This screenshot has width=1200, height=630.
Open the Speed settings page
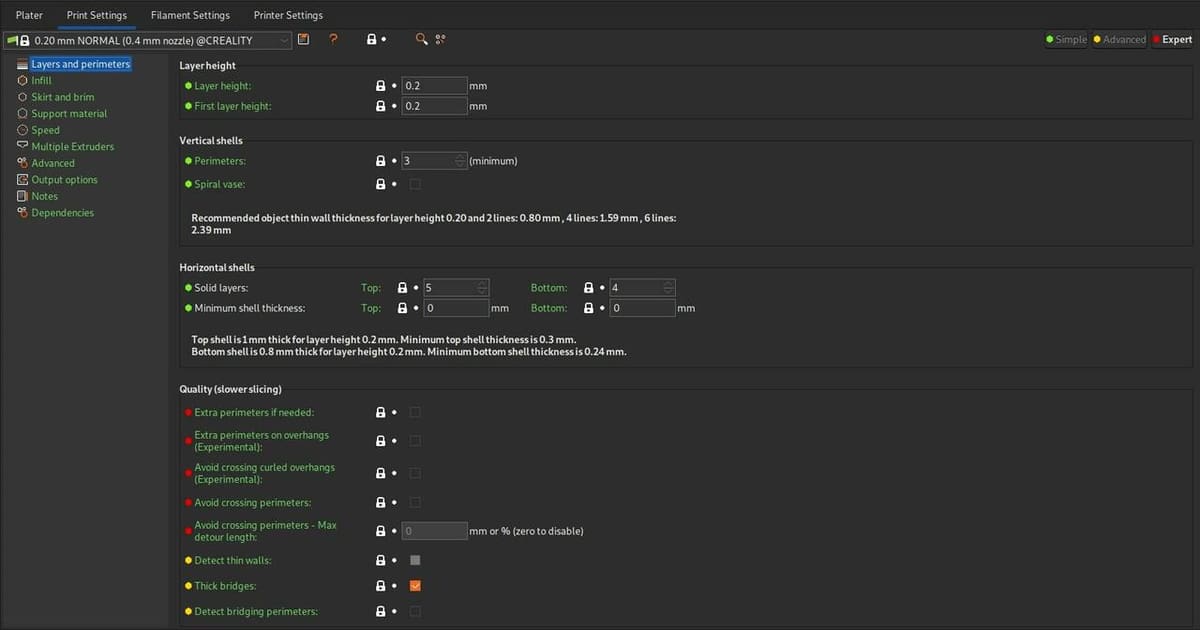pyautogui.click(x=45, y=130)
